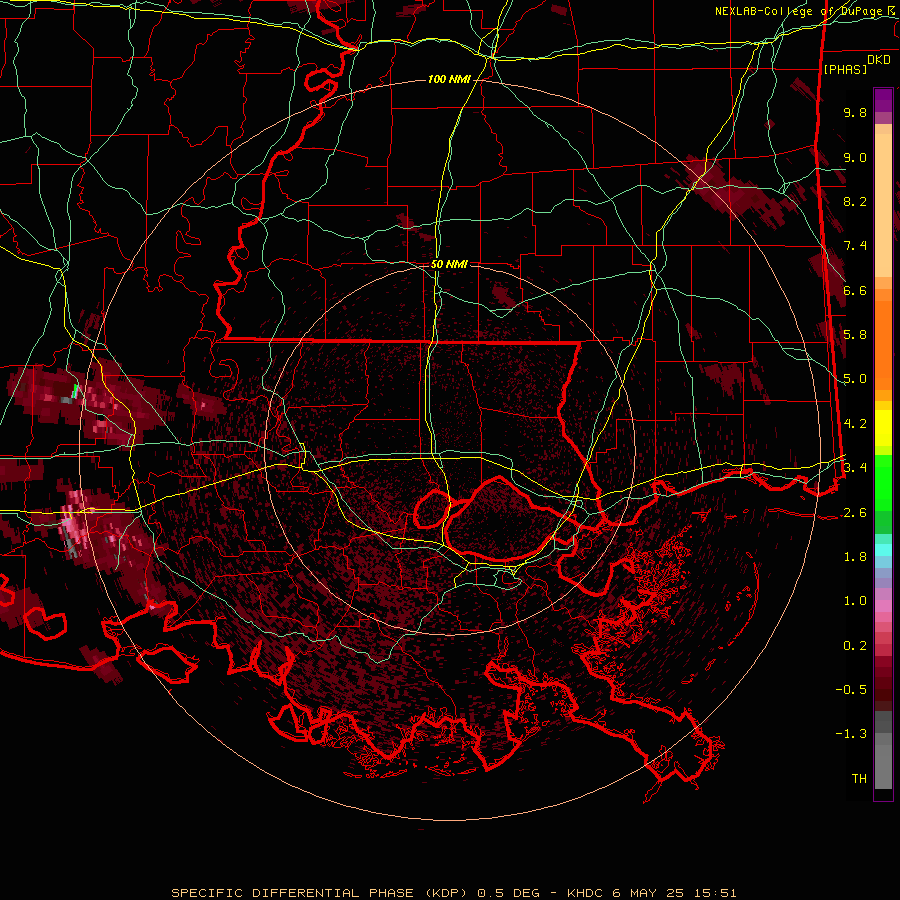Viewport: 900px width, 900px height.
Task: Click the [PHAS] label above the color bar
Action: [x=845, y=69]
